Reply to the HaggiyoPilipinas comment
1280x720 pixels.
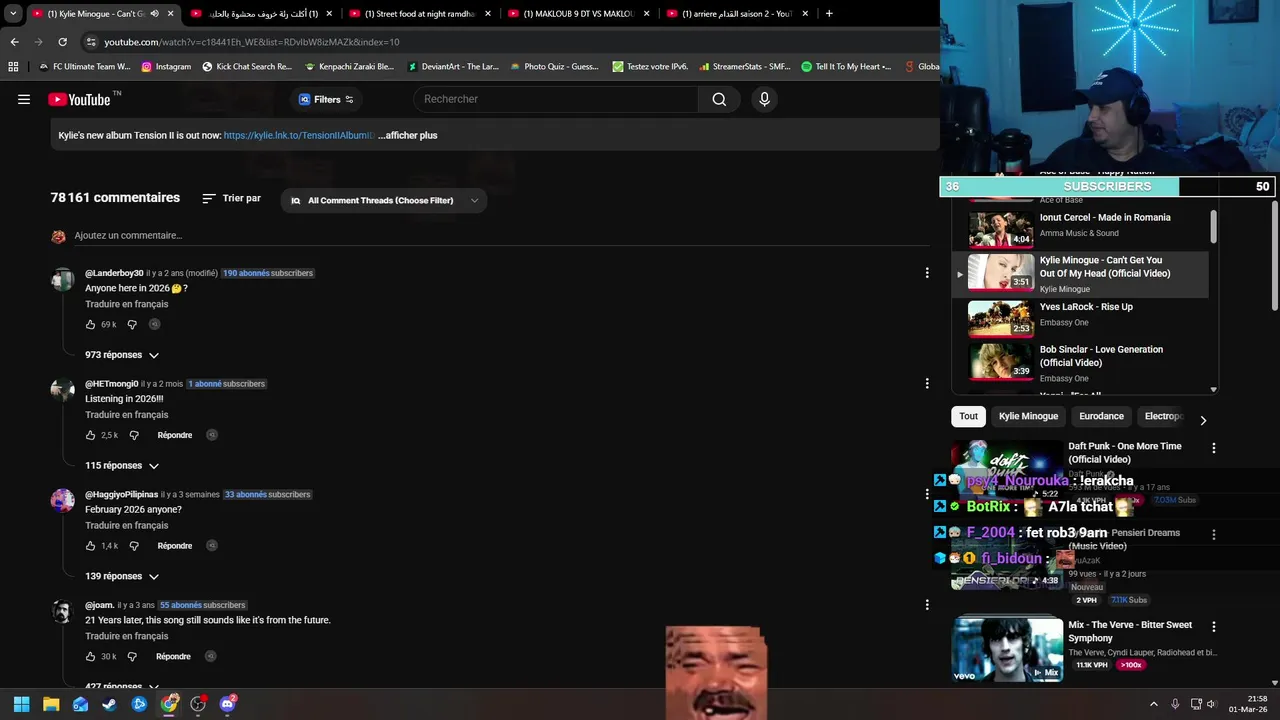(x=175, y=546)
